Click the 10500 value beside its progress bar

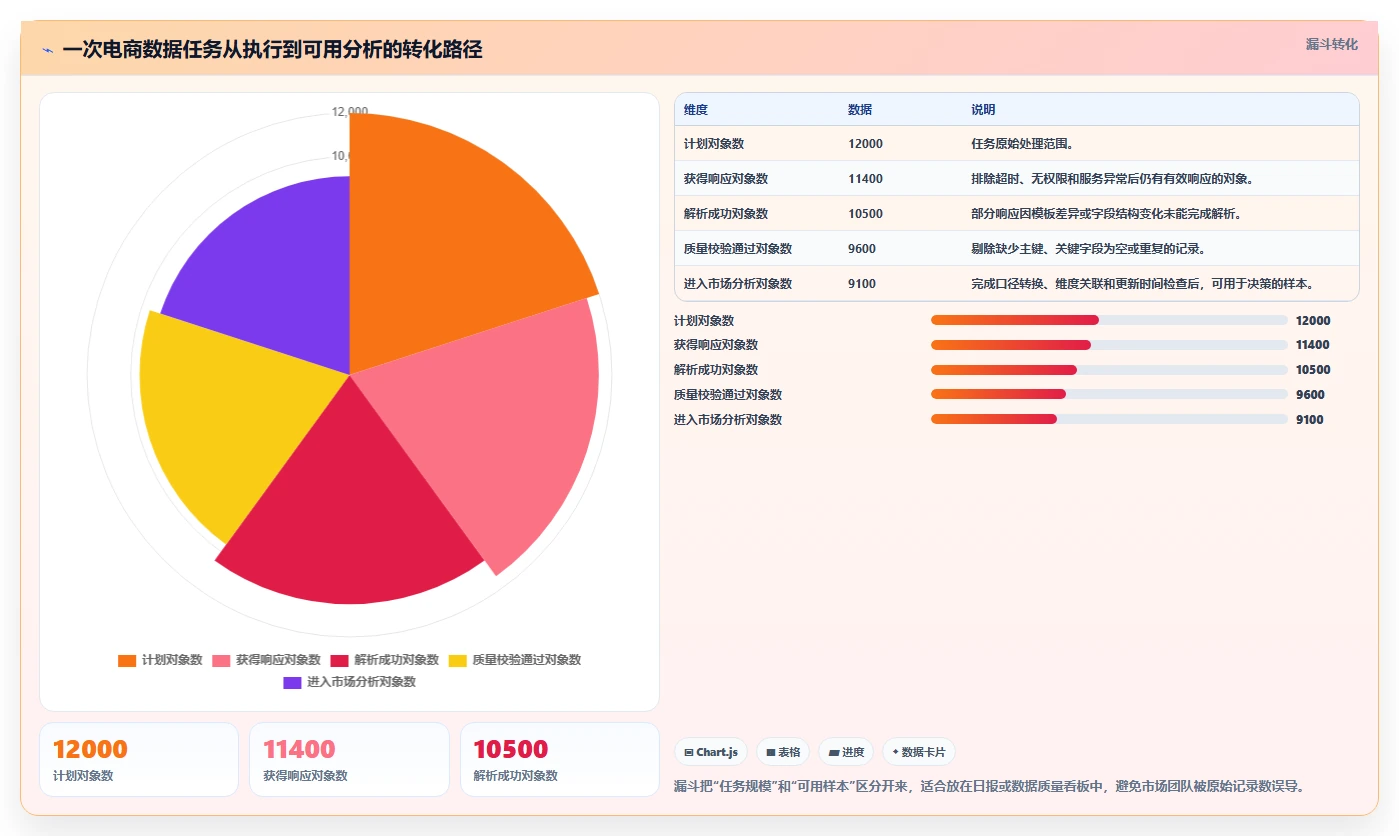coord(1313,370)
